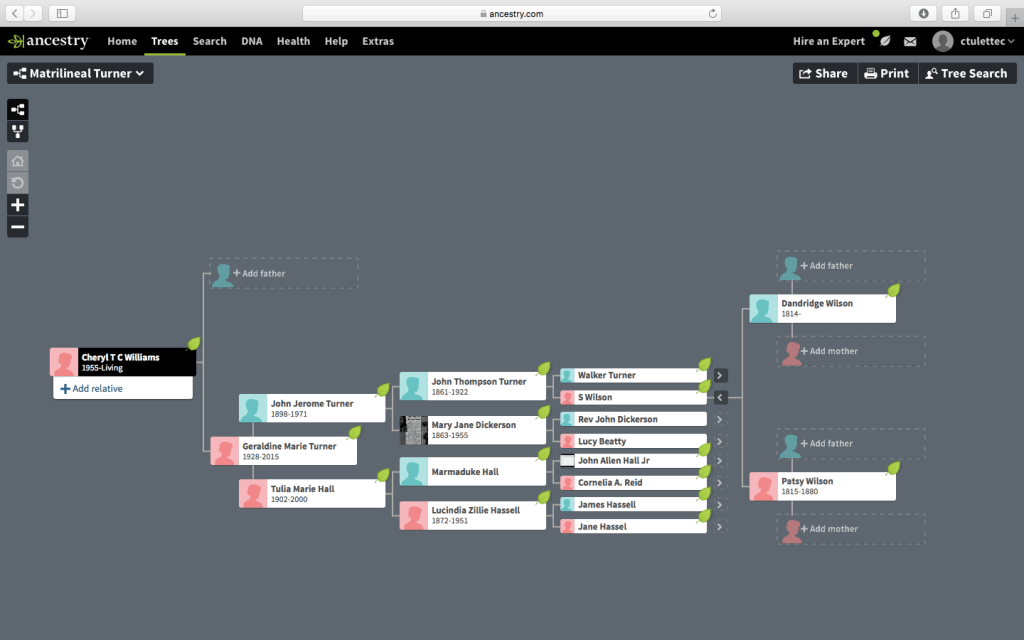Click the leaf hint on Cheryl Williams
The image size is (1024, 640).
pos(194,344)
